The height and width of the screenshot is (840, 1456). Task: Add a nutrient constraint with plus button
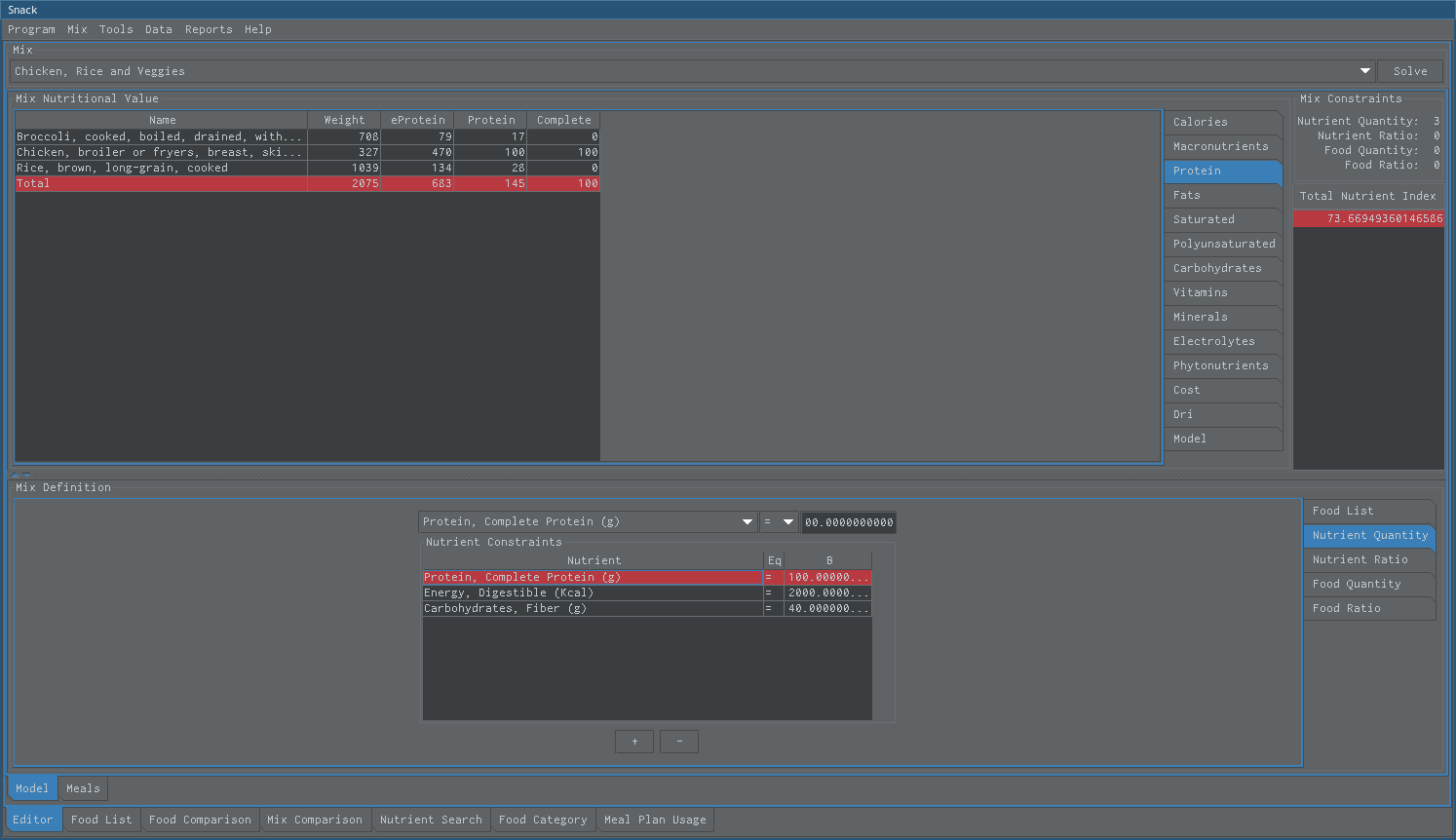634,742
